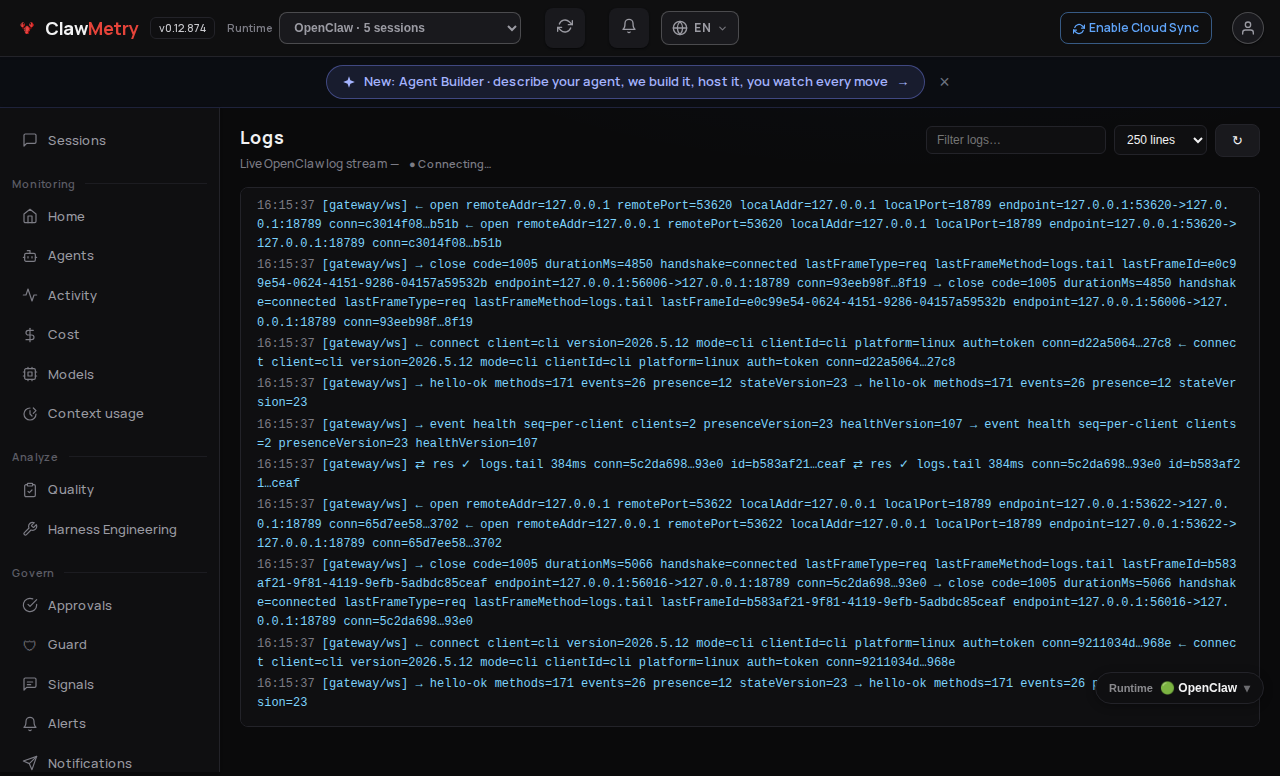This screenshot has width=1280, height=776.
Task: Click the refresh icon in top bar
Action: [x=565, y=28]
